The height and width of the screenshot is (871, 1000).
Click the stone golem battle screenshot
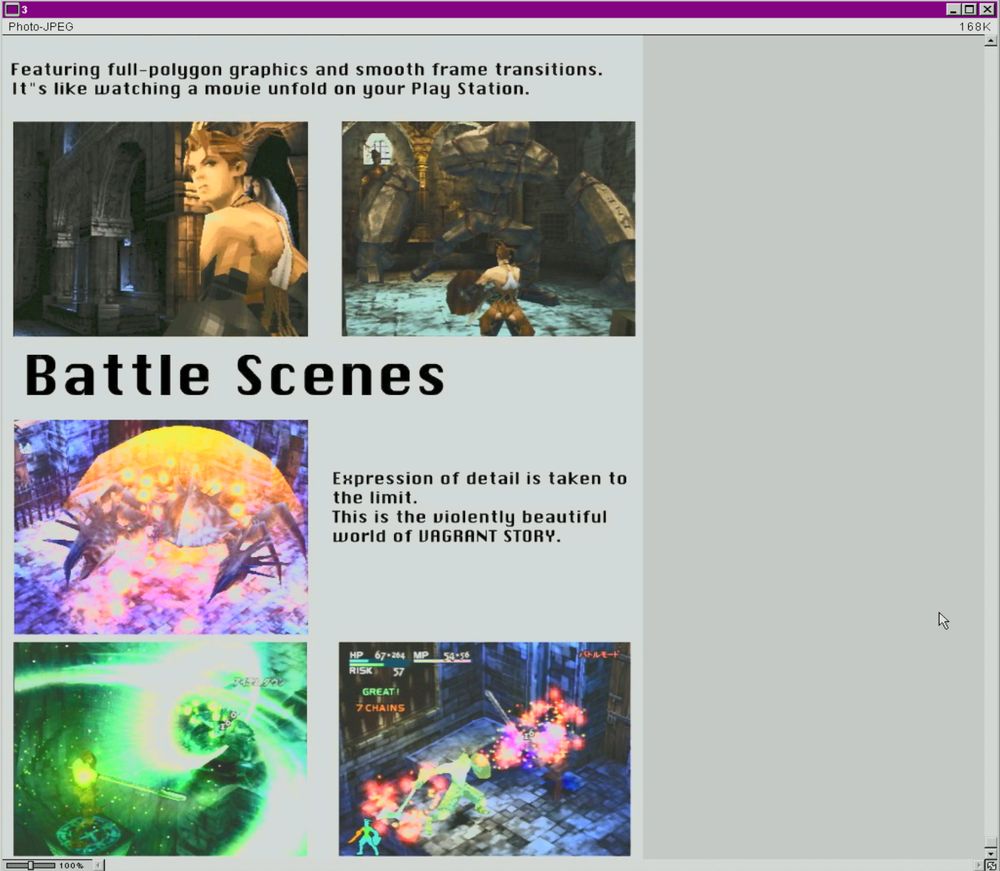tap(489, 229)
